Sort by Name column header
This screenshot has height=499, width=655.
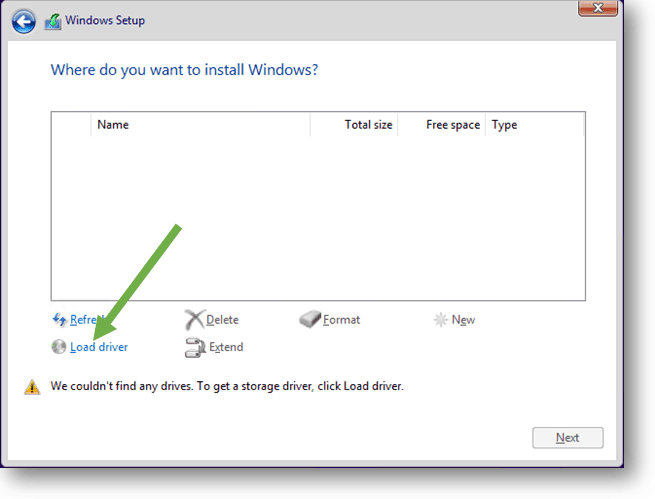200,124
